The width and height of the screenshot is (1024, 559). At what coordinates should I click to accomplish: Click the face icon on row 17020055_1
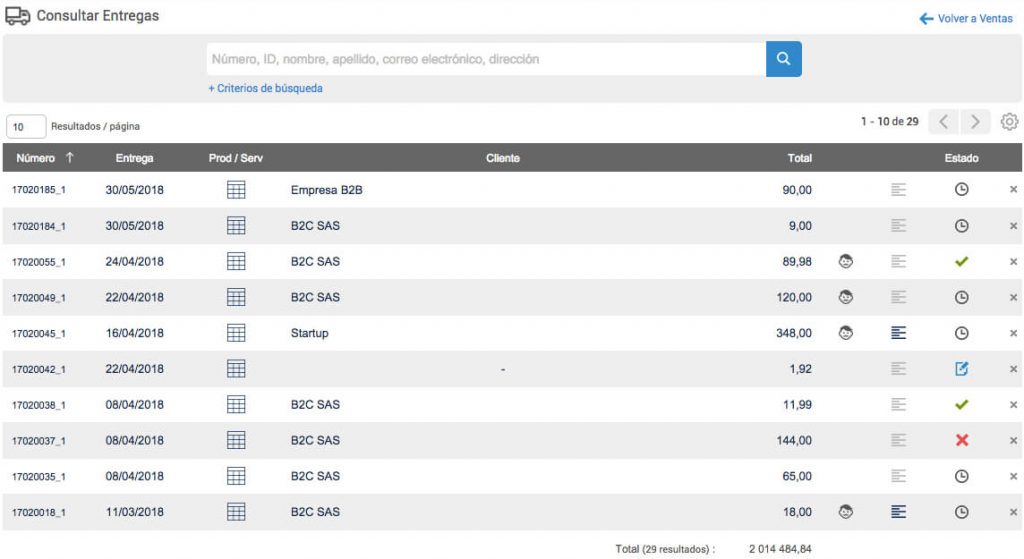pyautogui.click(x=846, y=262)
